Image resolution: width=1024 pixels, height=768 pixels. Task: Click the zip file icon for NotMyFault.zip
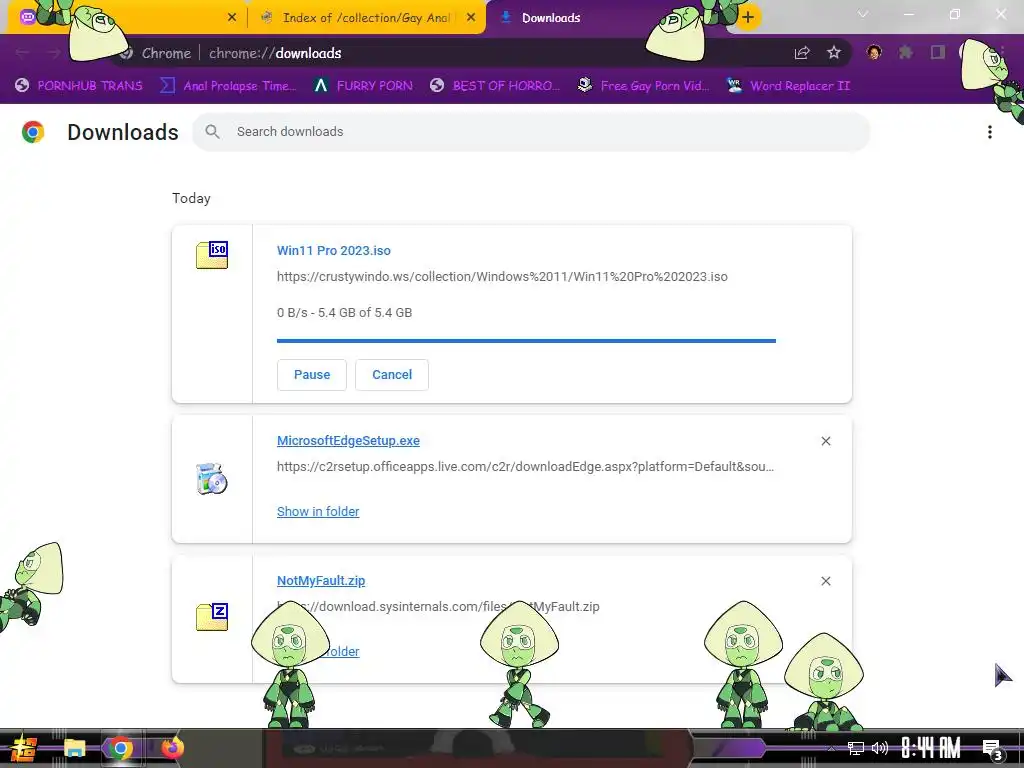tap(212, 616)
